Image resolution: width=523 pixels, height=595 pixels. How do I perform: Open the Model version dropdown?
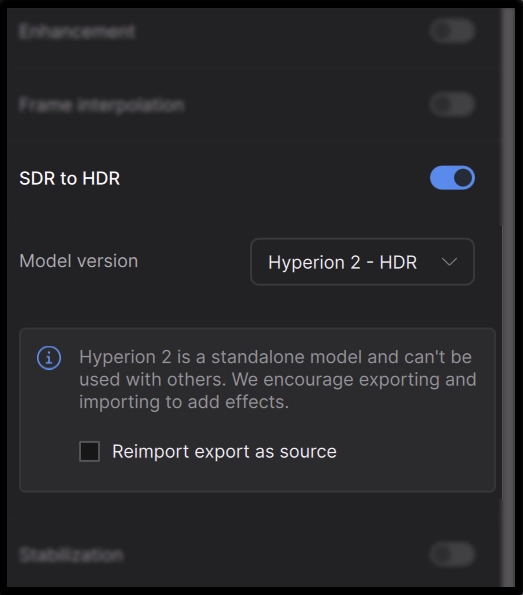(x=362, y=262)
